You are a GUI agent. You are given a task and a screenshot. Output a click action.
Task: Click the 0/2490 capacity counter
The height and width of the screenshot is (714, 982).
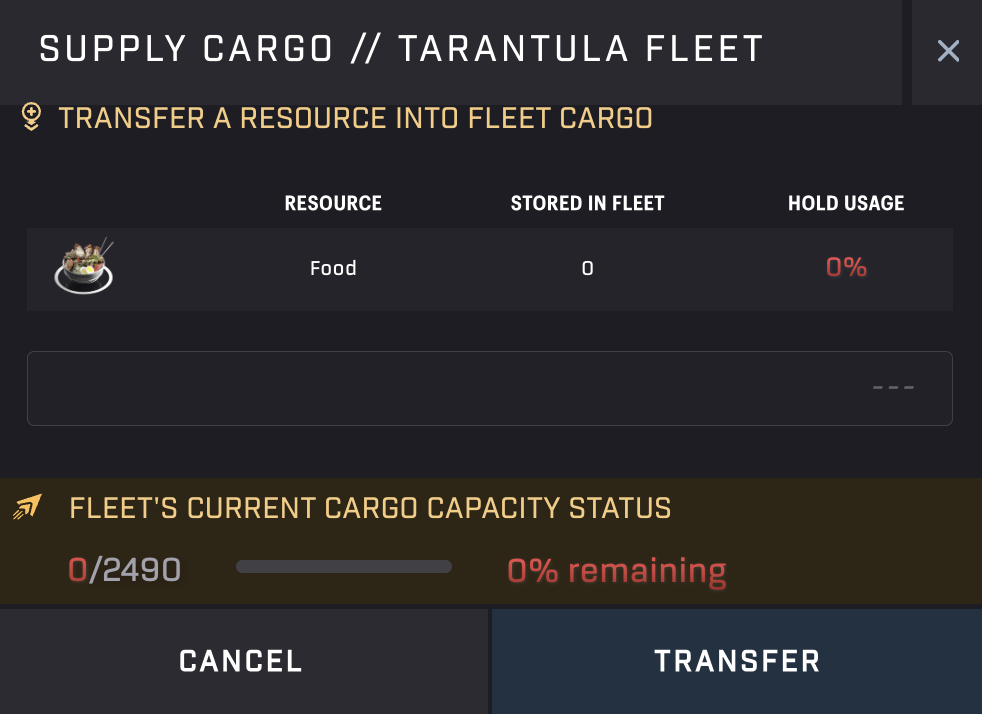point(124,568)
